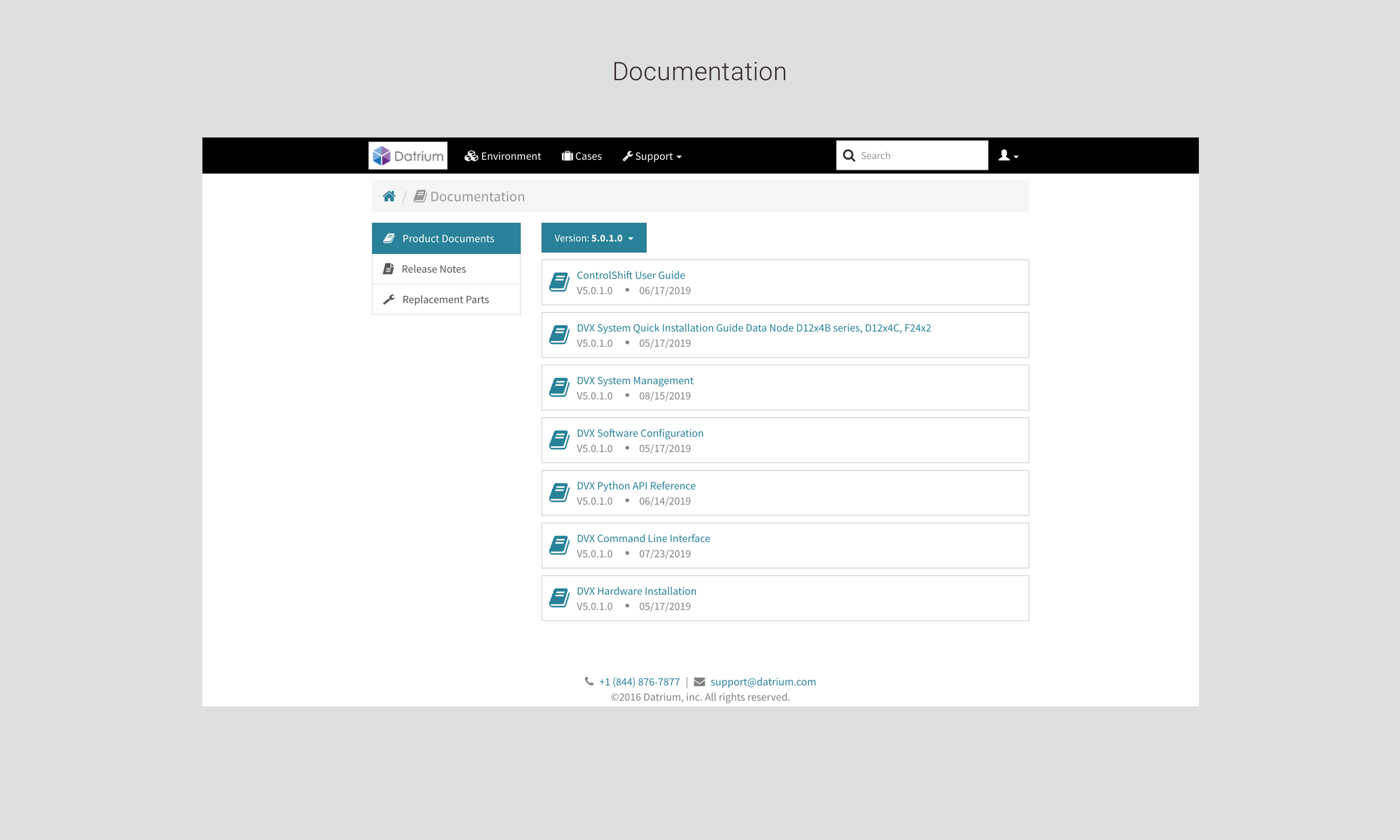The width and height of the screenshot is (1400, 840).
Task: Click the Release Notes page icon
Action: point(388,269)
